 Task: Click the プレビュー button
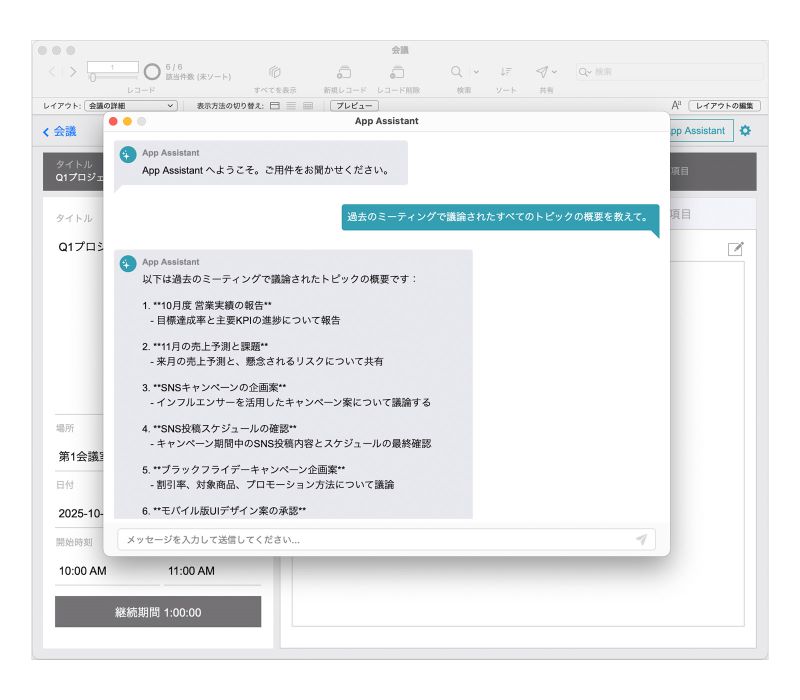(353, 105)
